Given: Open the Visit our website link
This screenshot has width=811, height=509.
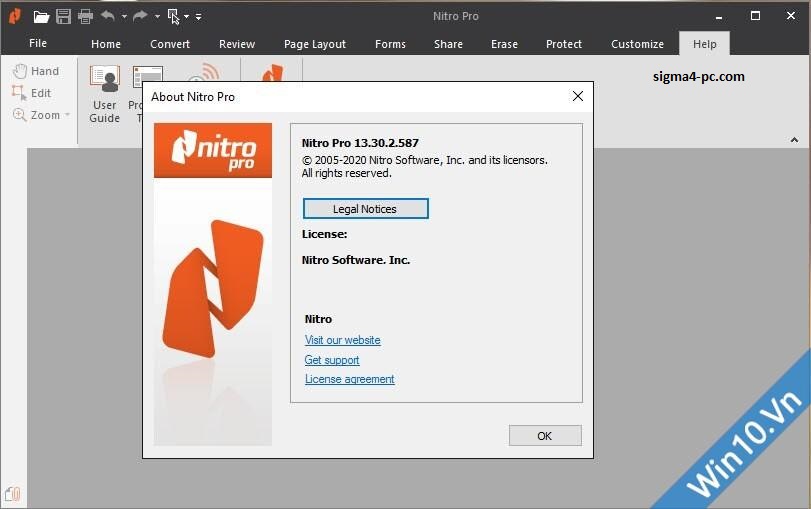Looking at the screenshot, I should (x=342, y=340).
